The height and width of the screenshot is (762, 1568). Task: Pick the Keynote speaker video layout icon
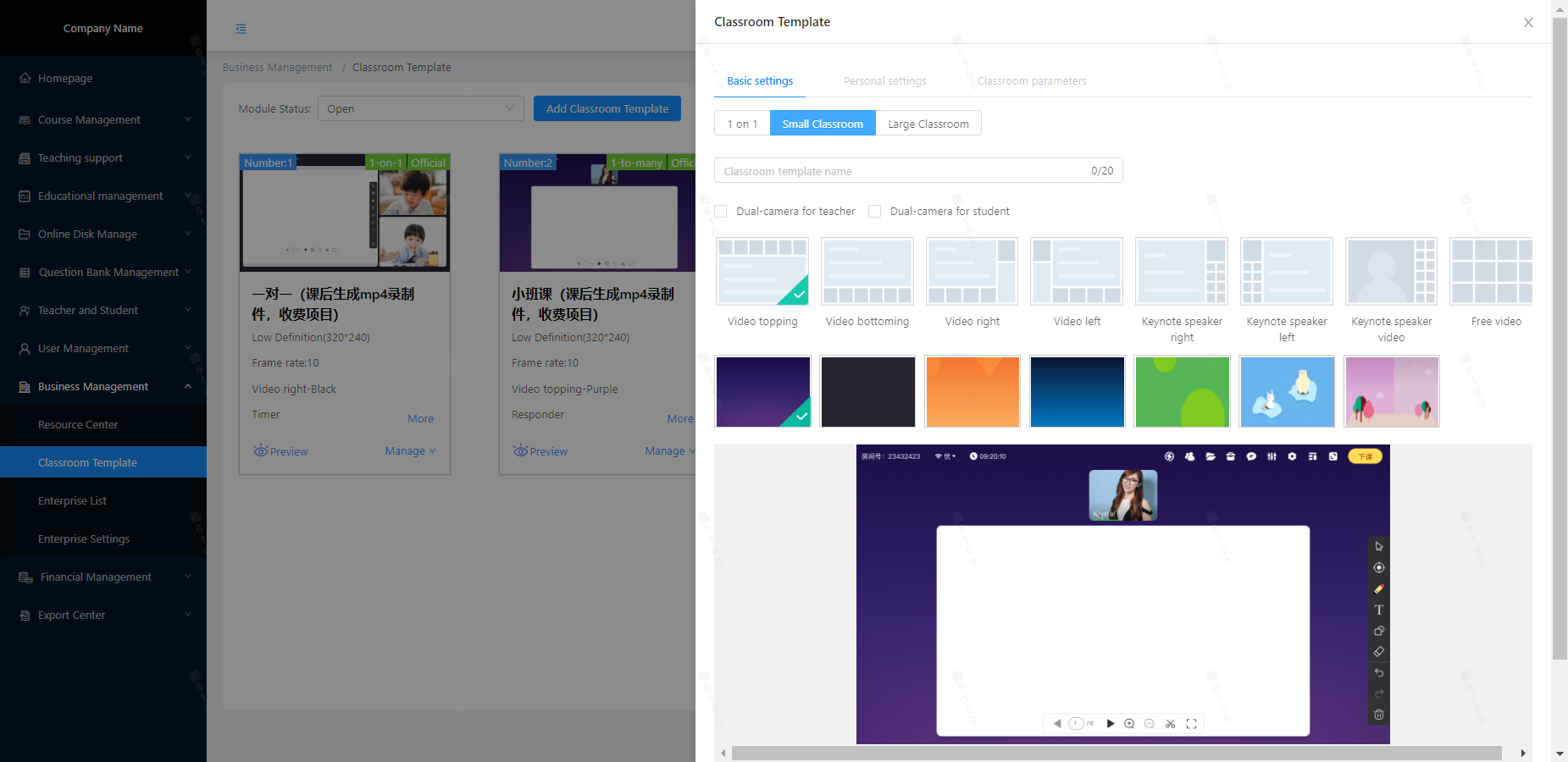1391,272
